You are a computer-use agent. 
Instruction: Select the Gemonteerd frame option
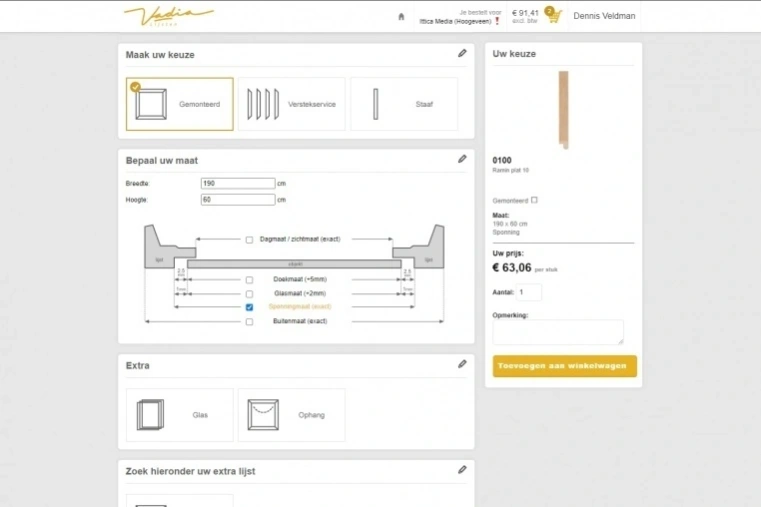pyautogui.click(x=180, y=104)
